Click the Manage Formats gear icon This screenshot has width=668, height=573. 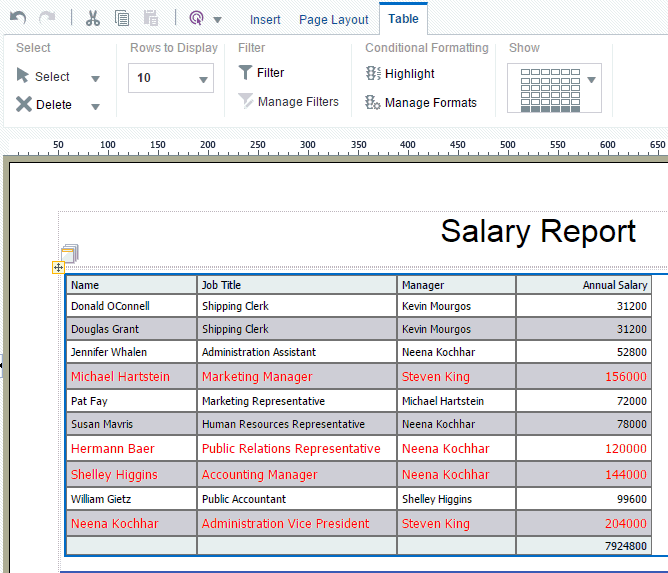point(374,102)
